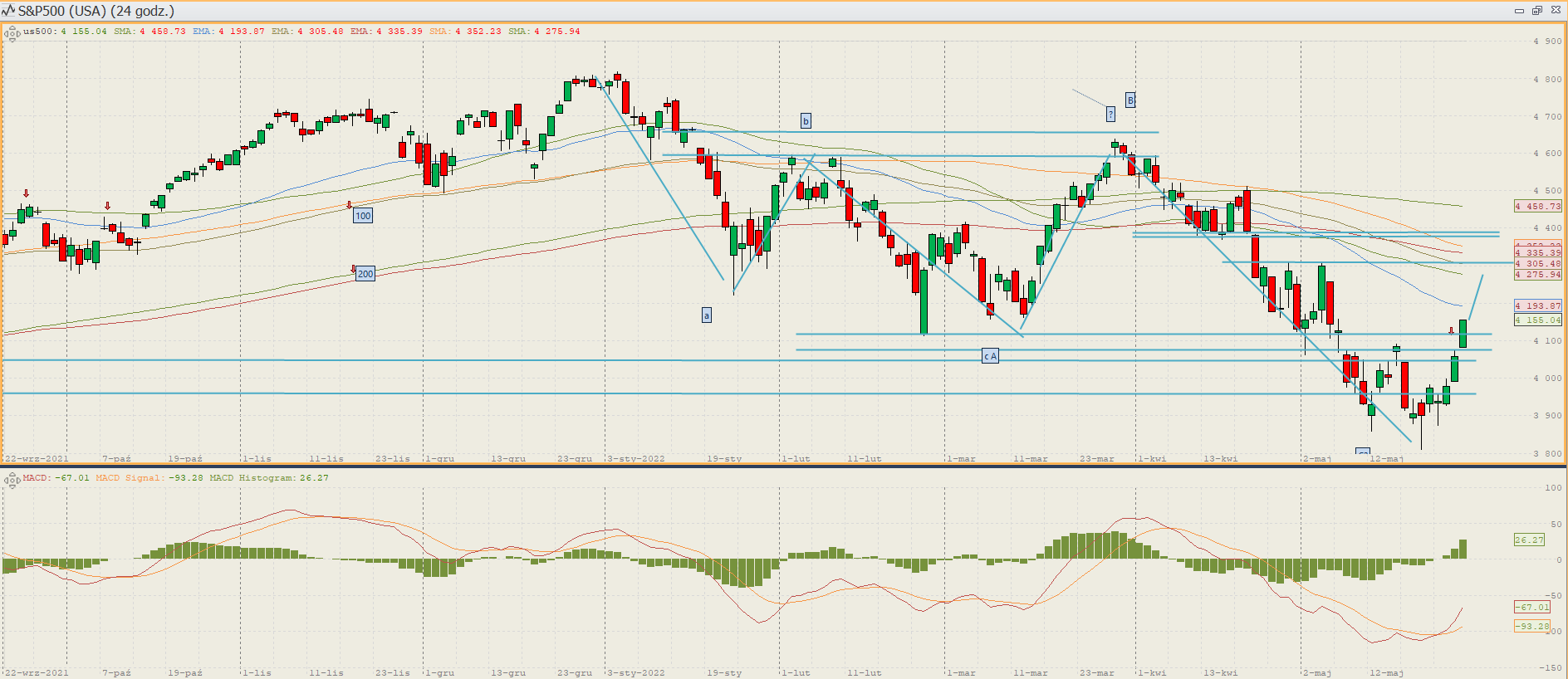This screenshot has height=679, width=1568.
Task: Click the "?" annotation box
Action: tap(1110, 114)
